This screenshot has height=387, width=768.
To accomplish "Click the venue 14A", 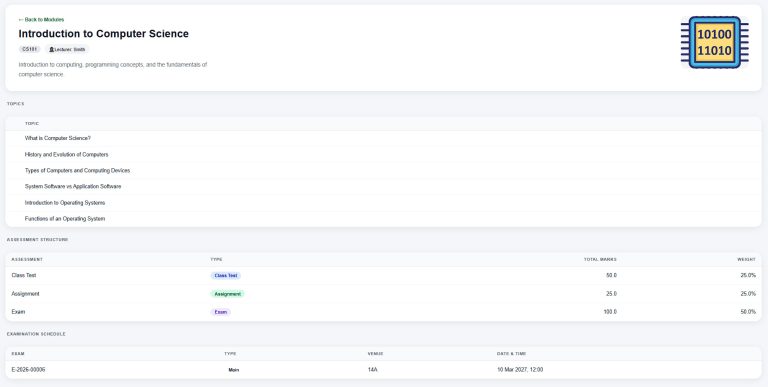I will (373, 370).
